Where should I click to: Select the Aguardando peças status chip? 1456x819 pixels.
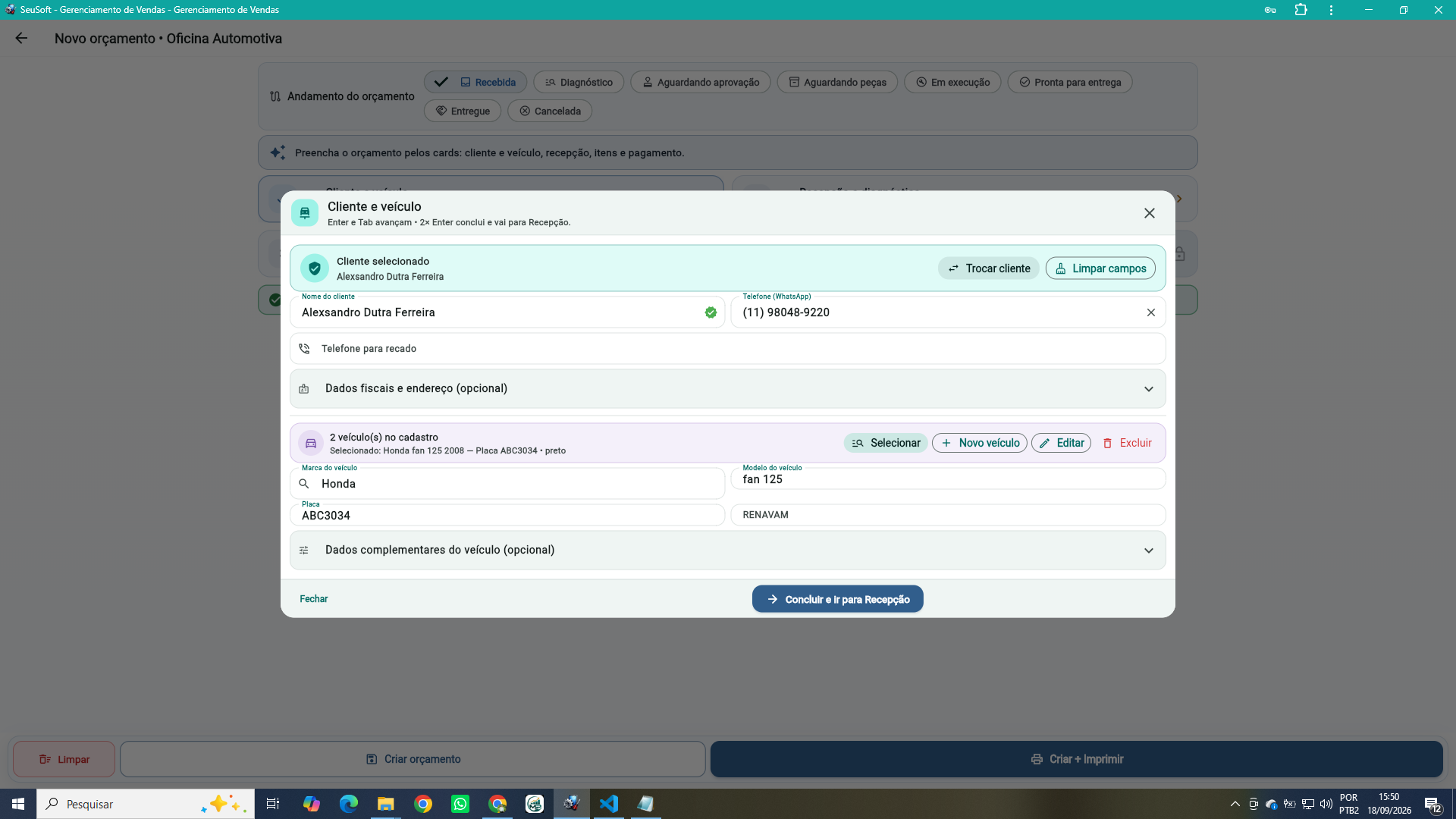(837, 82)
